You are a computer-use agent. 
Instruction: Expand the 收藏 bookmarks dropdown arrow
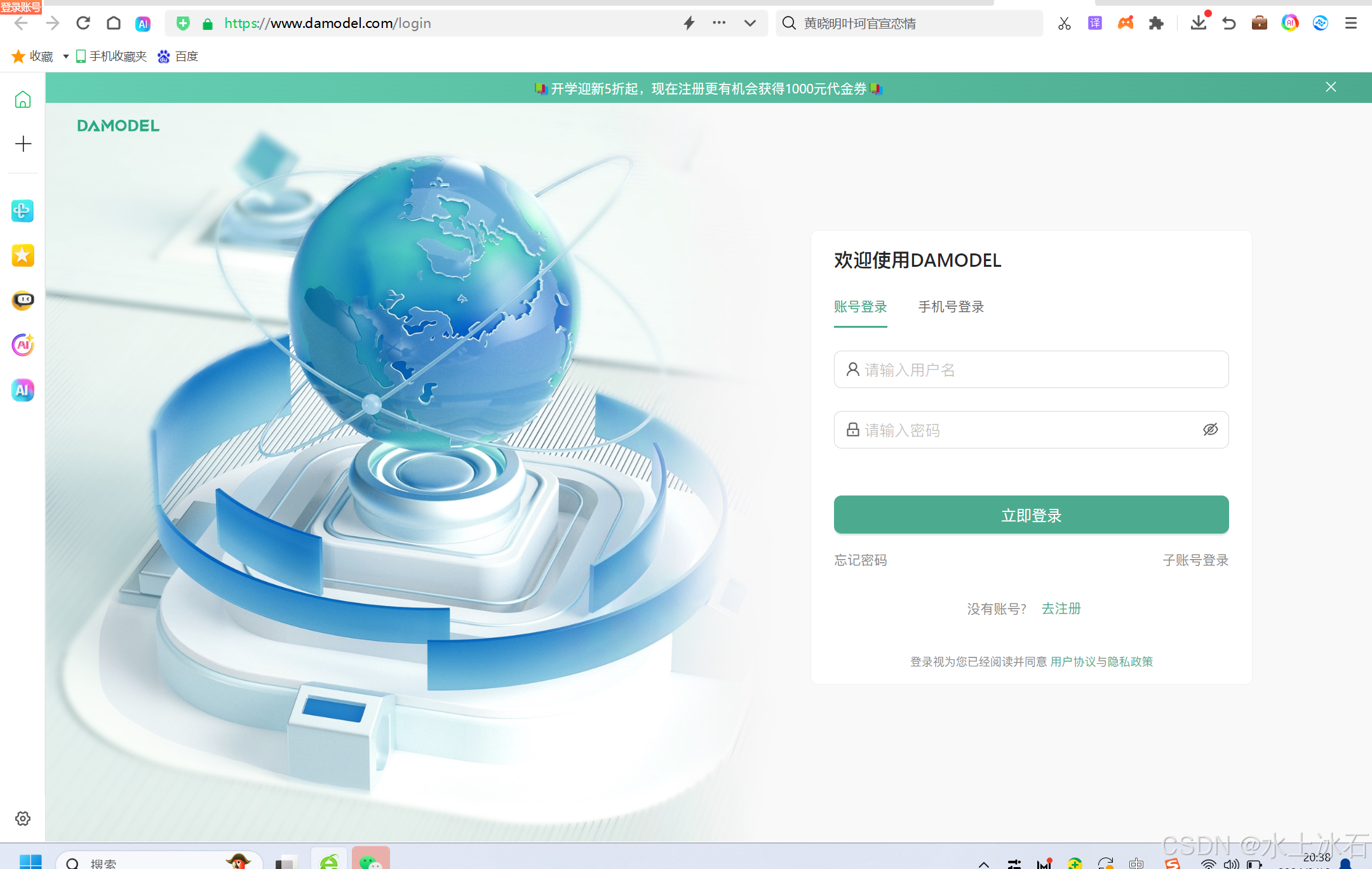pos(65,57)
